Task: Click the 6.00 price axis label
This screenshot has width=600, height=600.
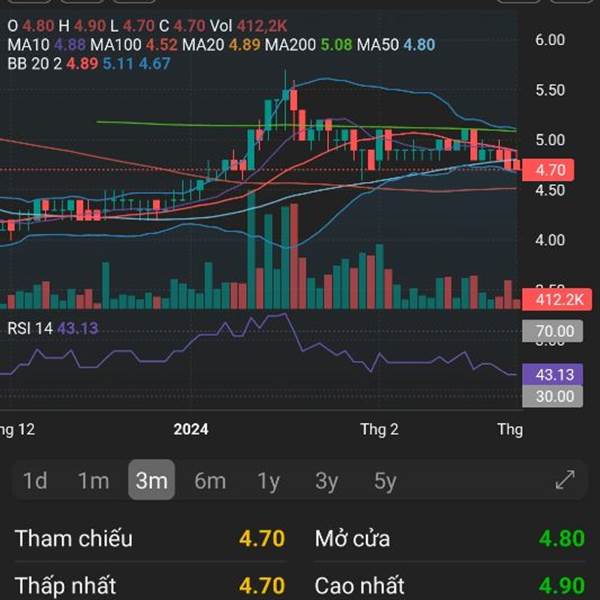Action: tap(550, 40)
